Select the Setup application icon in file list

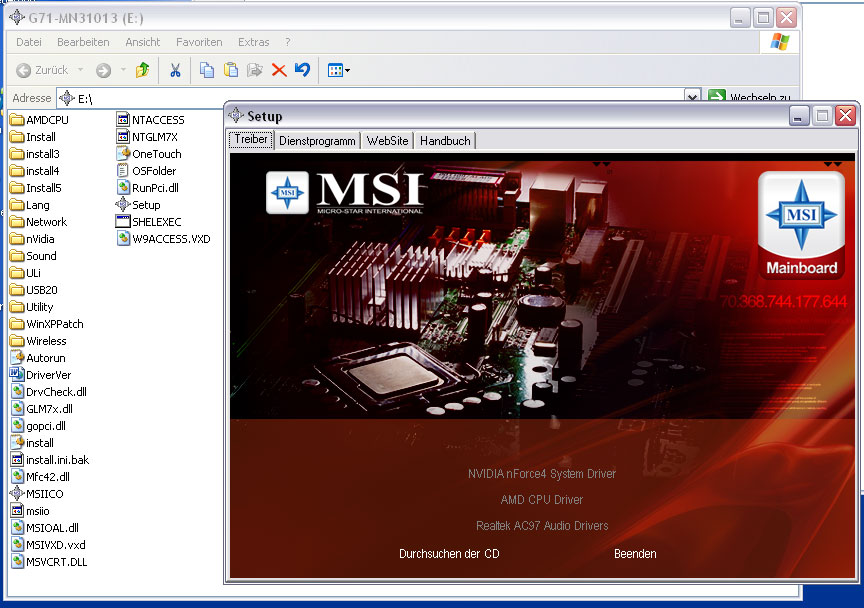pyautogui.click(x=123, y=205)
